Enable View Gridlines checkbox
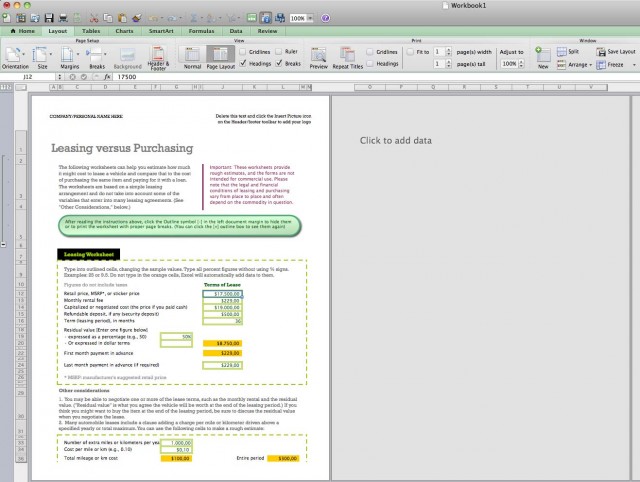This screenshot has height=482, width=640. pos(243,51)
